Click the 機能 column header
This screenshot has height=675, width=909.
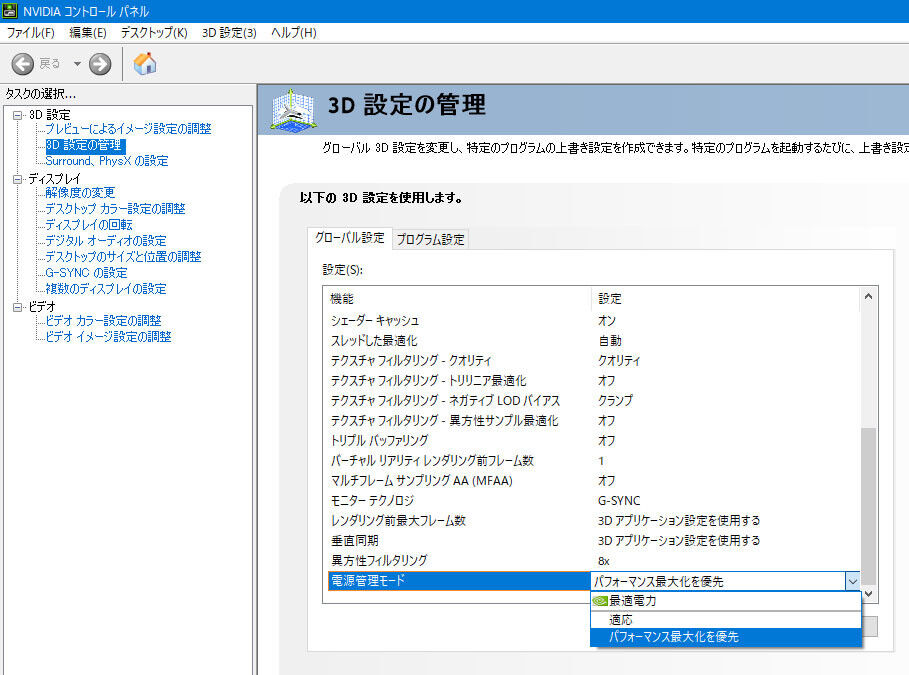click(457, 299)
